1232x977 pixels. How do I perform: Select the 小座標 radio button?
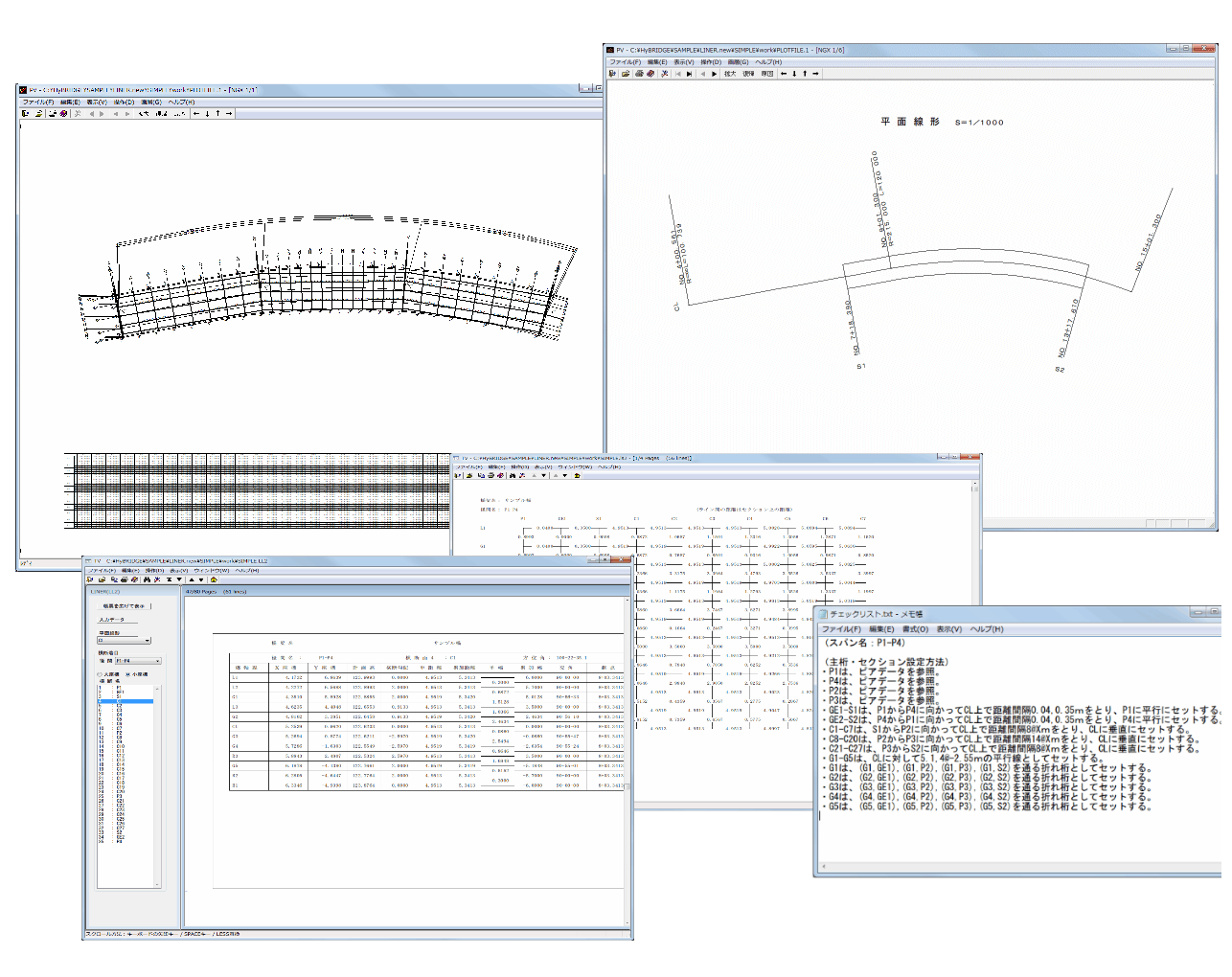pos(128,674)
